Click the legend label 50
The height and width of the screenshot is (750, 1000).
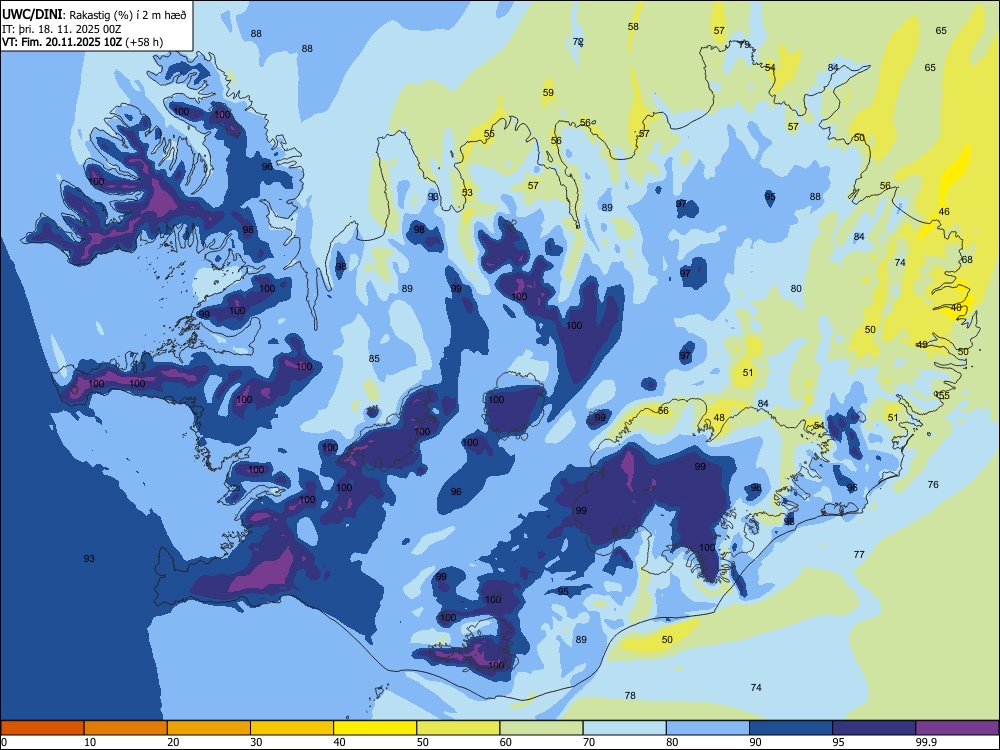pos(423,742)
